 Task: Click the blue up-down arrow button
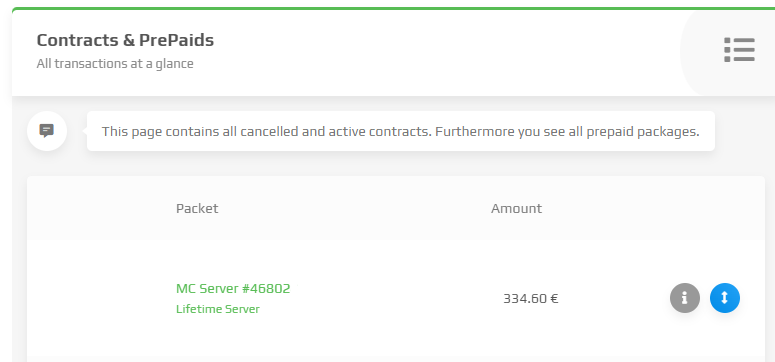pos(725,298)
